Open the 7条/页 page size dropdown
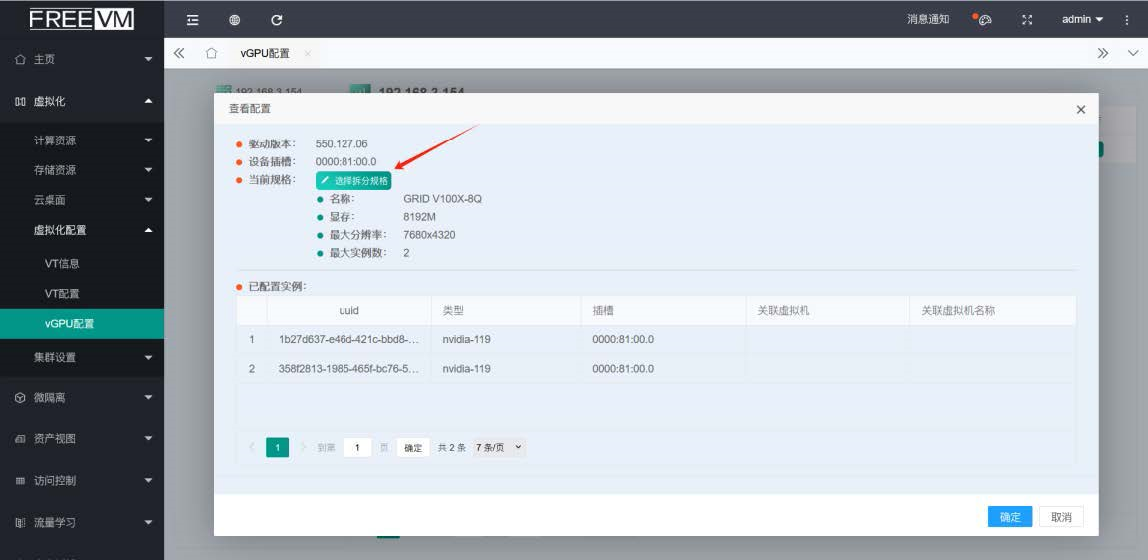This screenshot has width=1148, height=560. tap(499, 447)
